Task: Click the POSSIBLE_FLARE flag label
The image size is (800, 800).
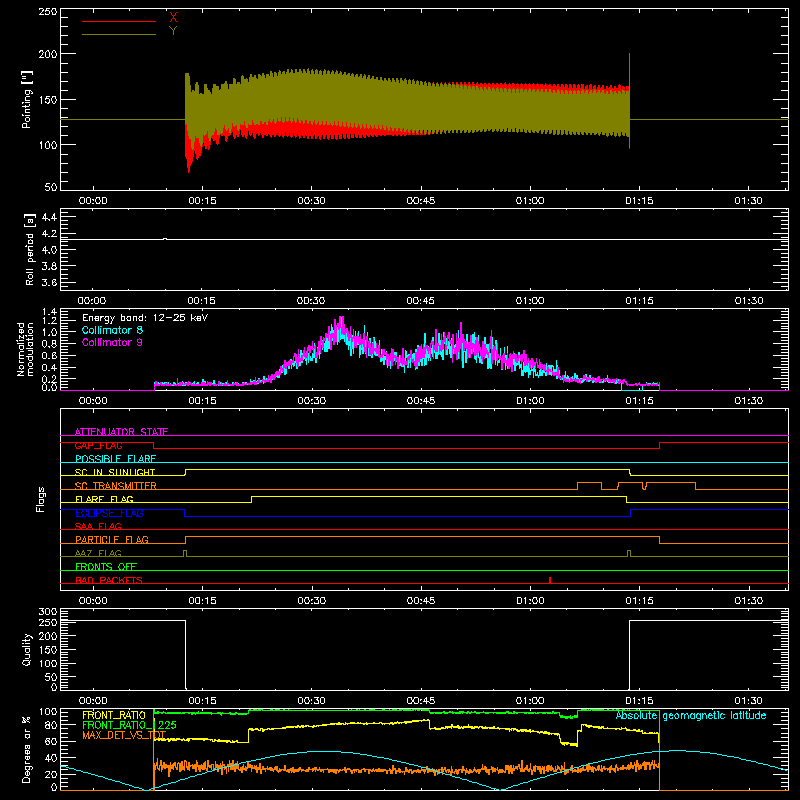Action: 115,459
